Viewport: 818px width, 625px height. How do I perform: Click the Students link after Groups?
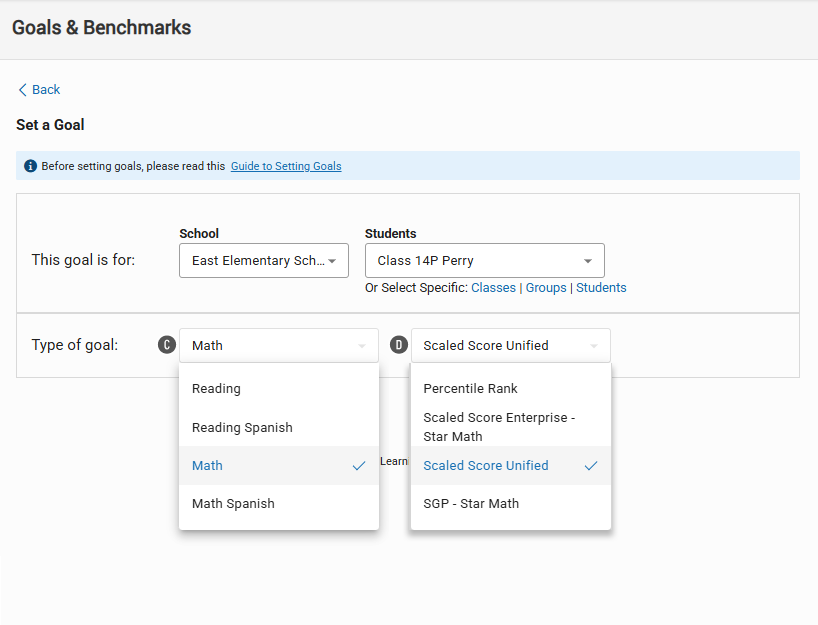(x=601, y=288)
